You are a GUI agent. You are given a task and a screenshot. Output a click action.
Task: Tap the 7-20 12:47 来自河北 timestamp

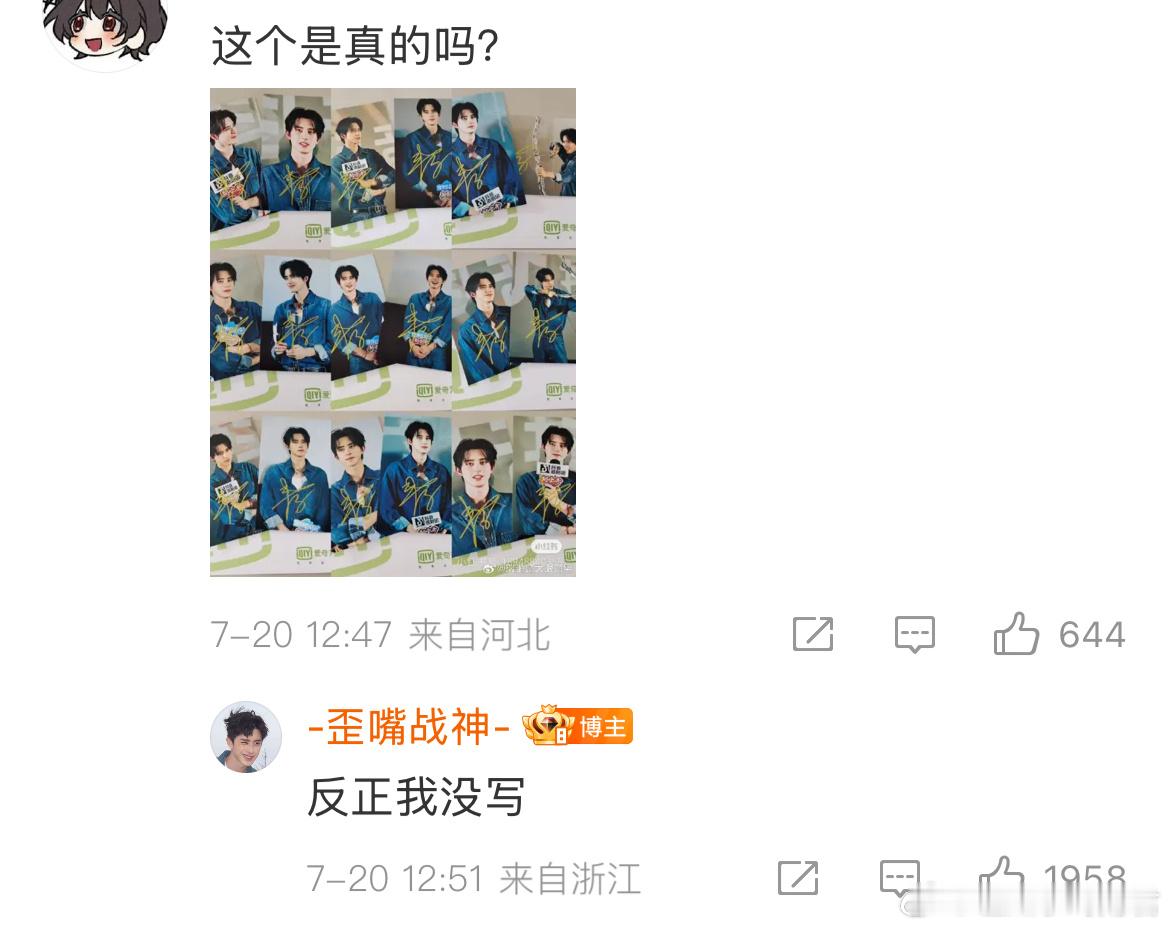381,636
